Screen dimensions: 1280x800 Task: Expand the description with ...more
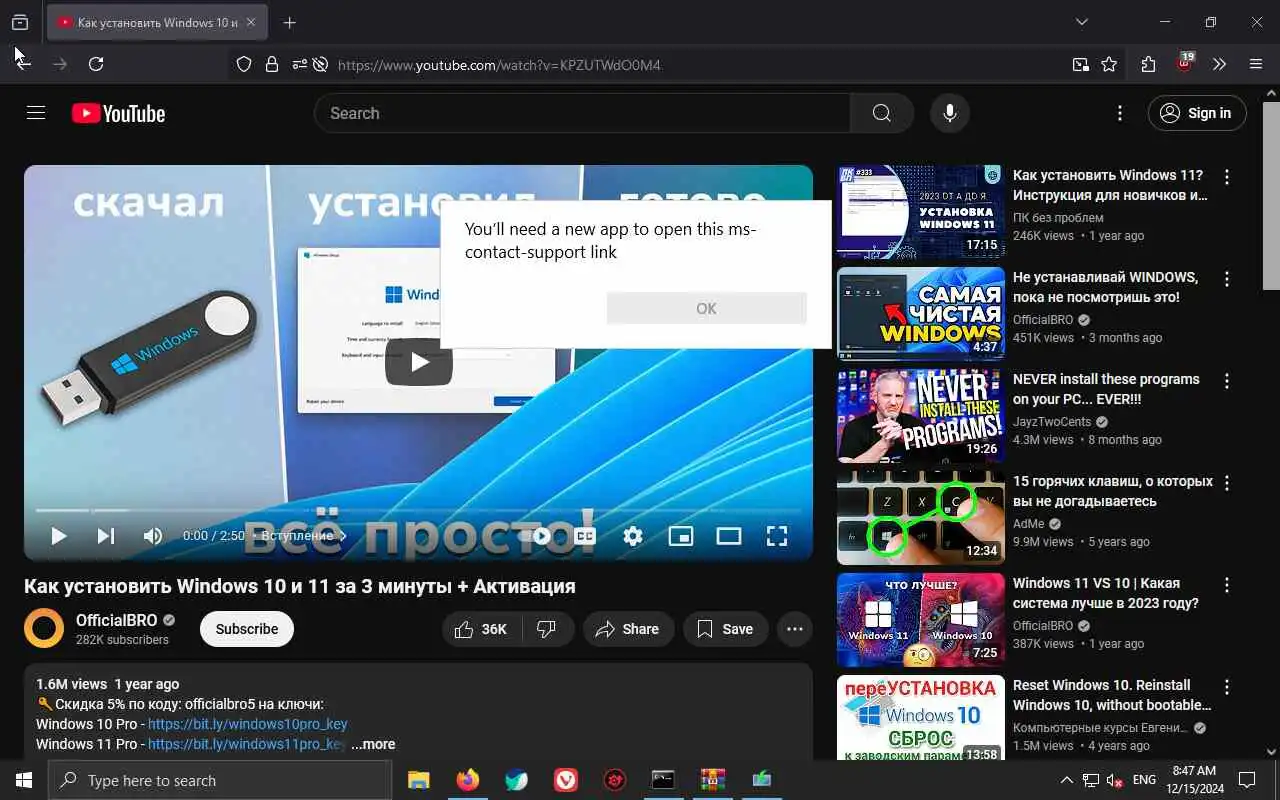[x=373, y=744]
